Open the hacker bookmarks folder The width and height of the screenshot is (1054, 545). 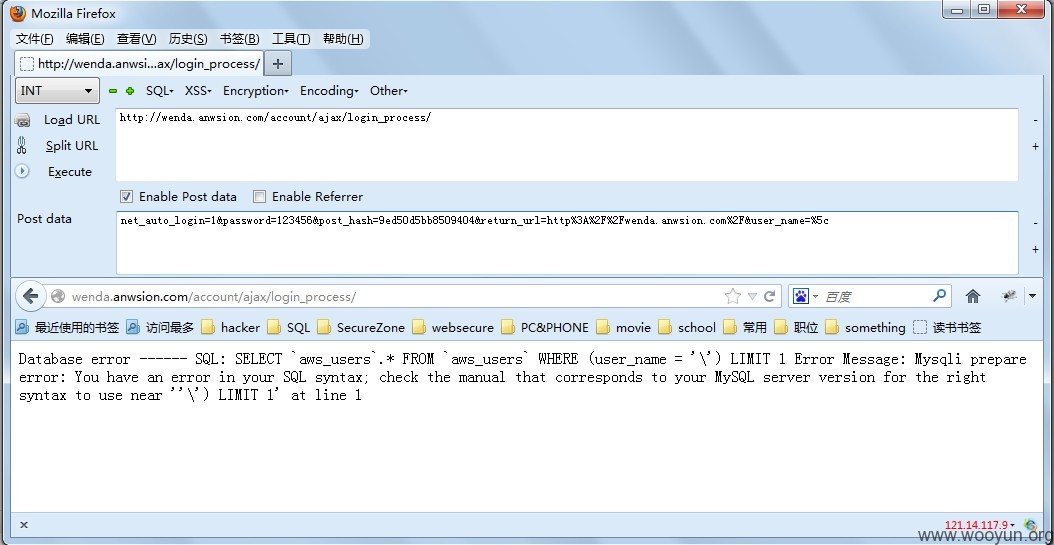tap(231, 327)
